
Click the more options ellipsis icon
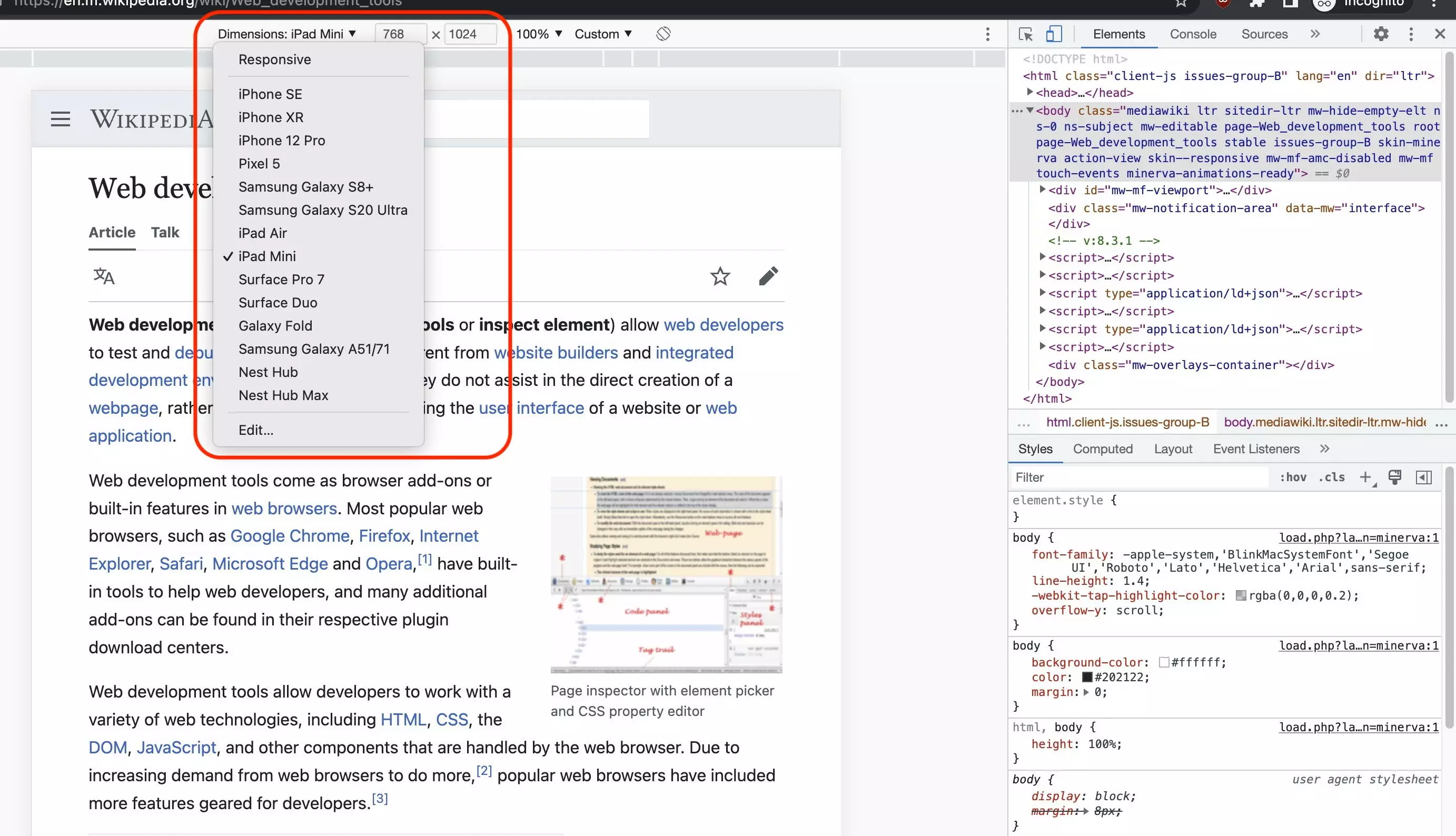pos(988,33)
